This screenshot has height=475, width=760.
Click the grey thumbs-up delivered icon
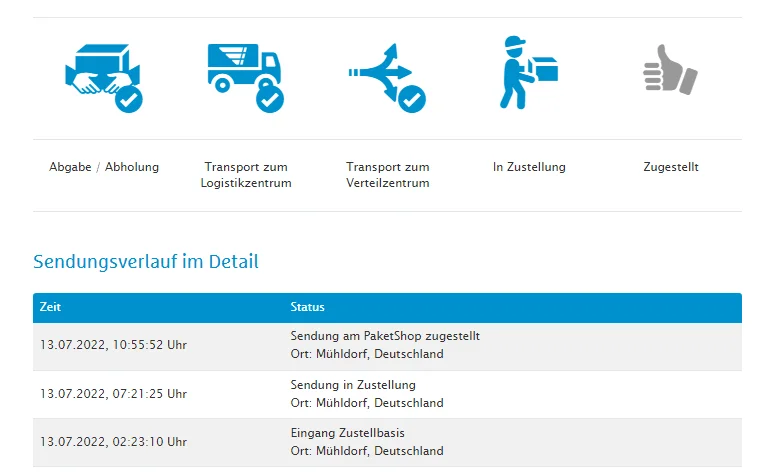[x=670, y=70]
